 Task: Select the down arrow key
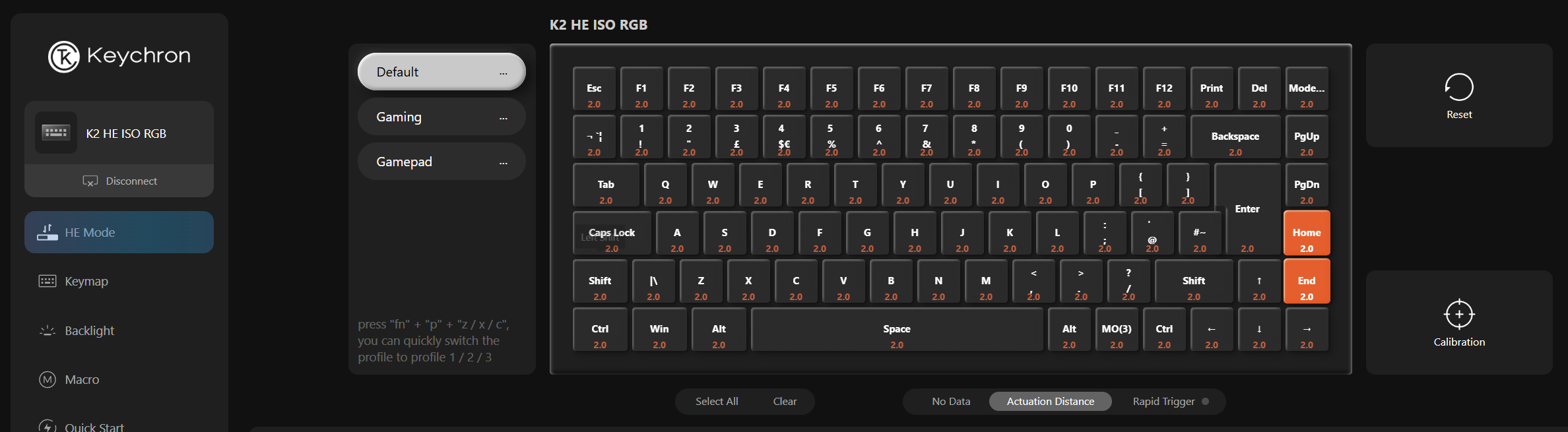[1259, 329]
